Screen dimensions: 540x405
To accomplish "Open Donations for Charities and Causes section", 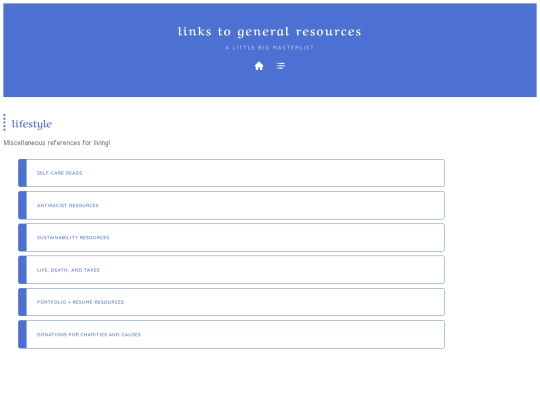I will coord(231,334).
